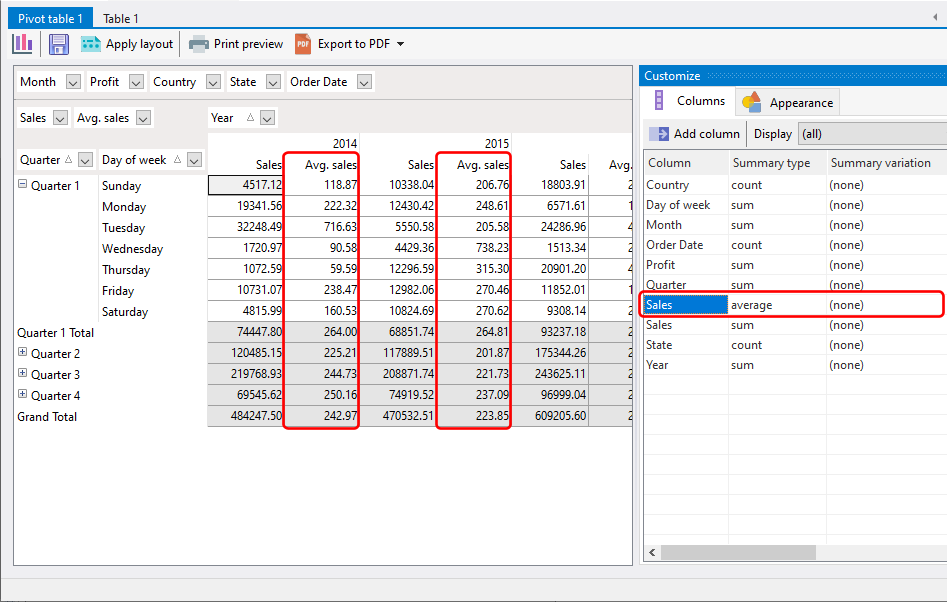Image resolution: width=947 pixels, height=602 pixels.
Task: Select the Profit row in column list
Action: click(x=661, y=265)
